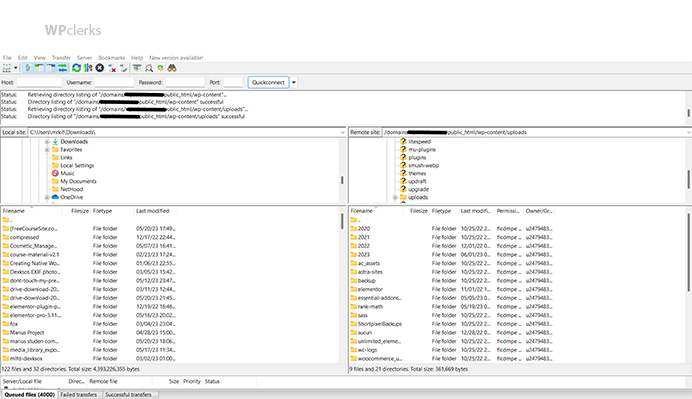This screenshot has height=399, width=692.
Task: Click the Quickconnect button
Action: (268, 83)
